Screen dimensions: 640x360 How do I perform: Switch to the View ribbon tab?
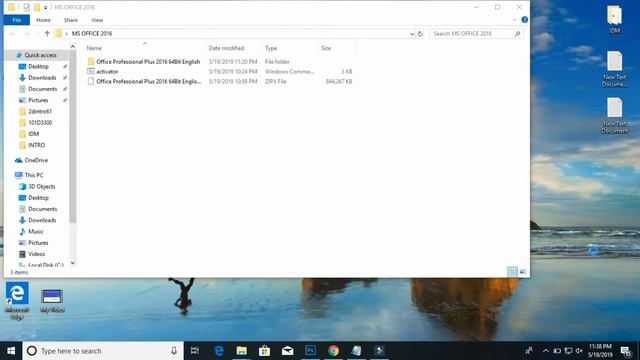click(97, 20)
